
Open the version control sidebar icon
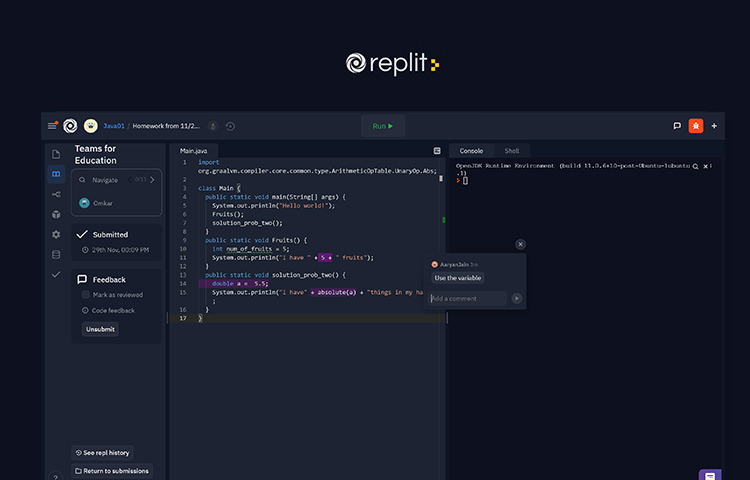coord(56,194)
